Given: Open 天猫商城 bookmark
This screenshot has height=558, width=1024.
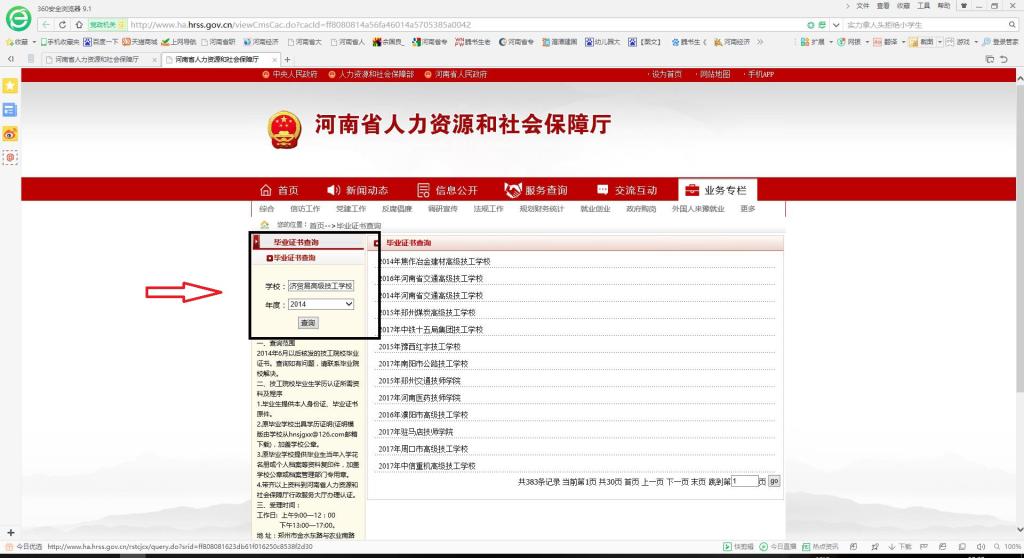Looking at the screenshot, I should [140, 42].
